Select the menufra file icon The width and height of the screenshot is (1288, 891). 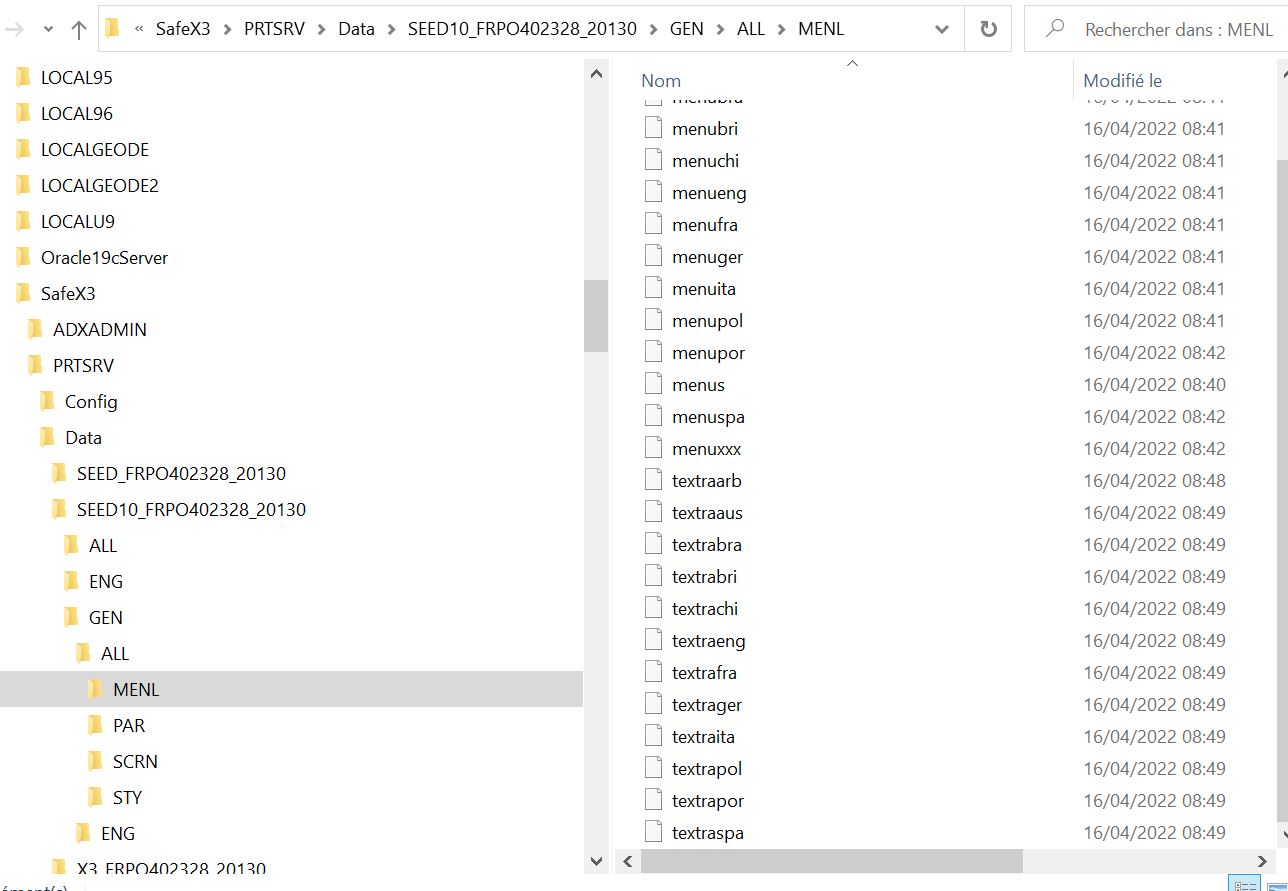pyautogui.click(x=654, y=225)
